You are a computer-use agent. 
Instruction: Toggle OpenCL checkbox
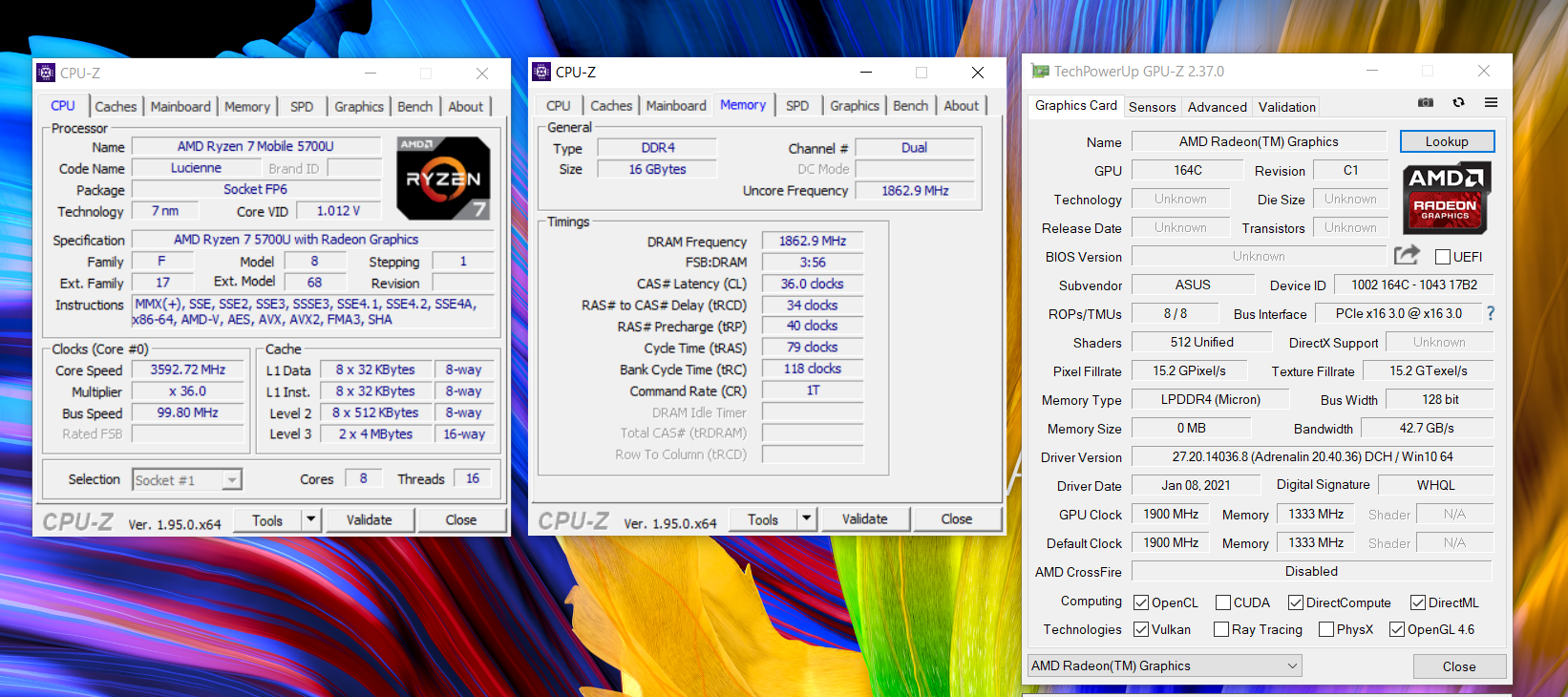point(1141,602)
